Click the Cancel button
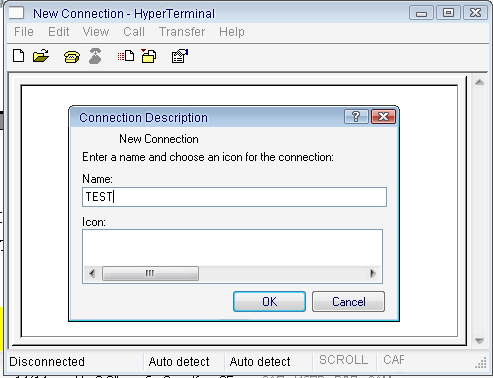Screen dimensions: 493x378 tap(349, 302)
